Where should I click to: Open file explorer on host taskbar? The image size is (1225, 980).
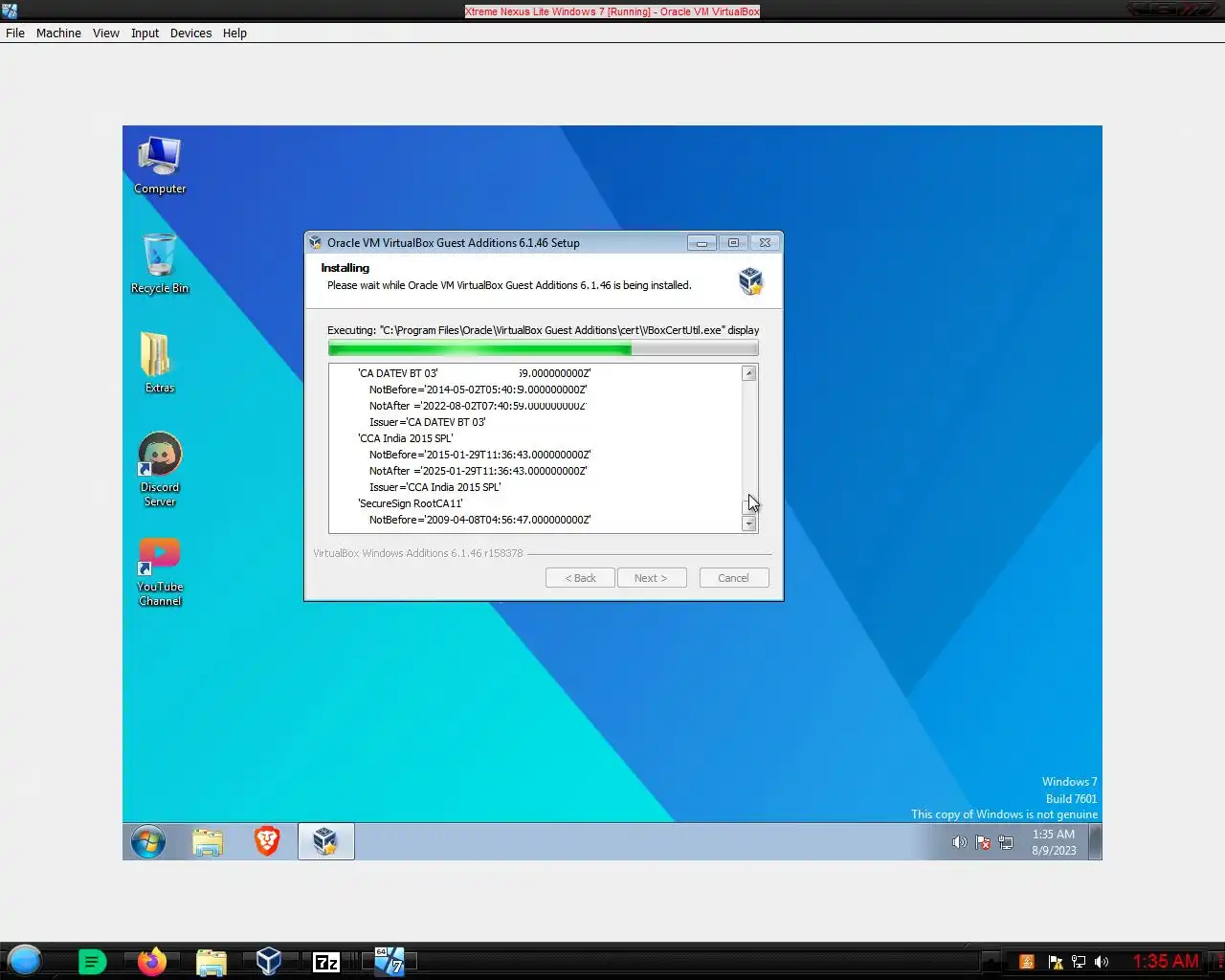[211, 962]
